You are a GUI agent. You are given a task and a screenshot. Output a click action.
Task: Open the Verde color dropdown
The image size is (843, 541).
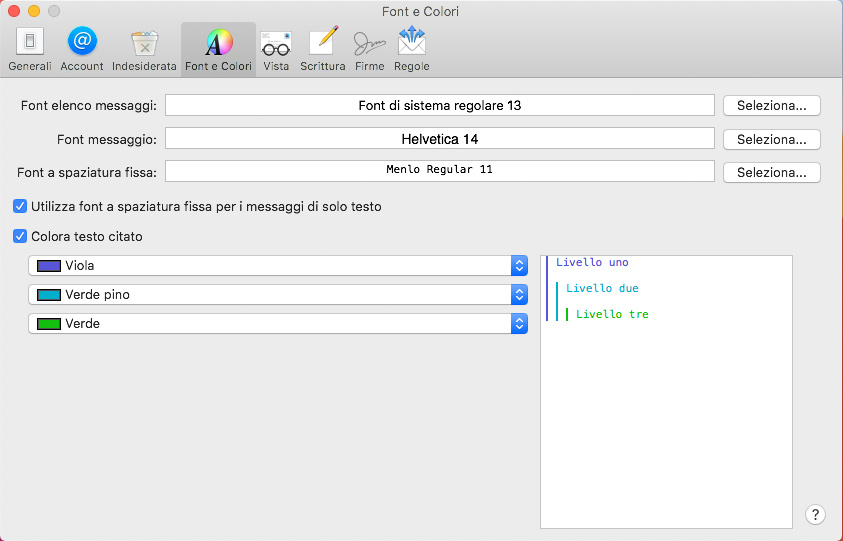278,324
